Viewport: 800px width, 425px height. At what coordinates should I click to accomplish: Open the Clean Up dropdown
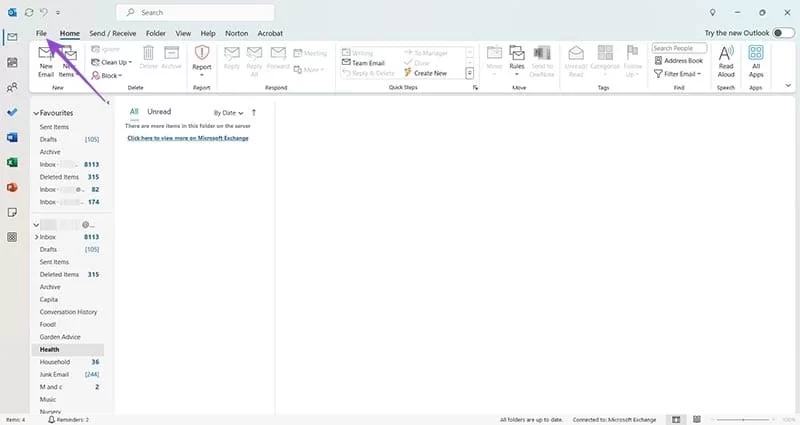pos(115,62)
